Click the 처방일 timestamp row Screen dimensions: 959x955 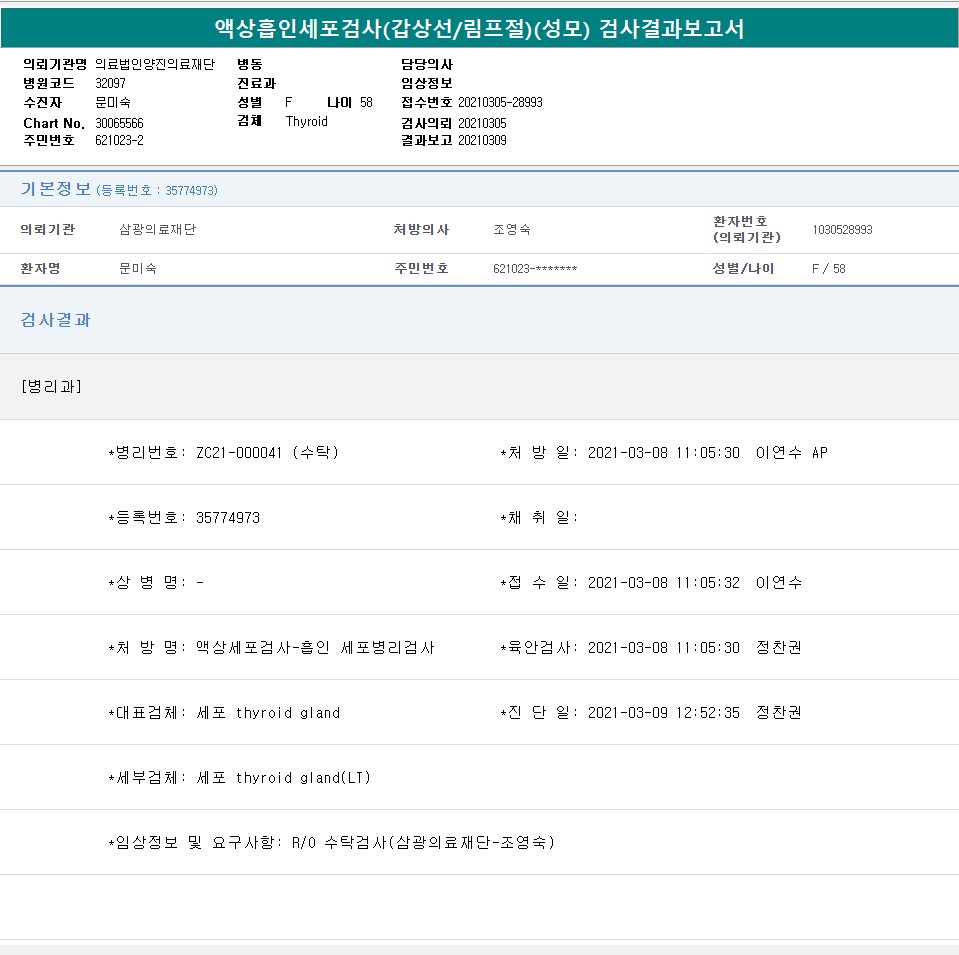click(x=664, y=452)
